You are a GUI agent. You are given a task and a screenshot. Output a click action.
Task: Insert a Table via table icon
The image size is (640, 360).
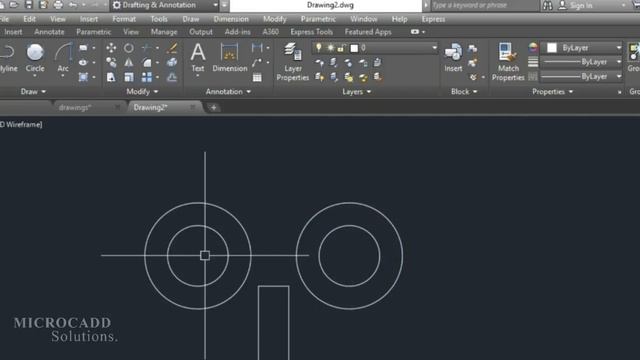point(257,77)
